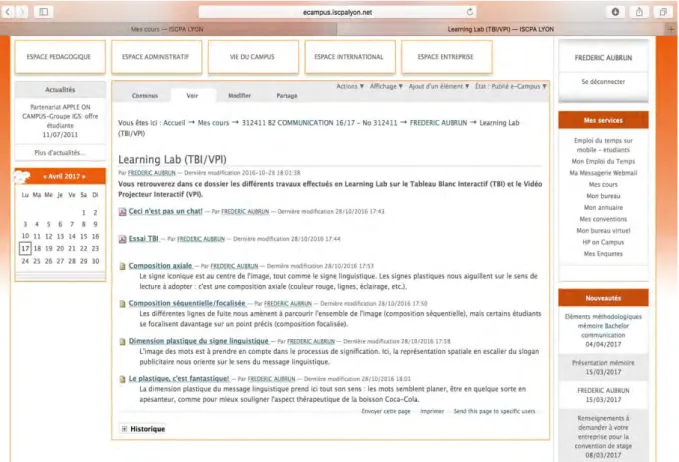The image size is (679, 462).
Task: Open the Partage tab
Action: click(287, 96)
